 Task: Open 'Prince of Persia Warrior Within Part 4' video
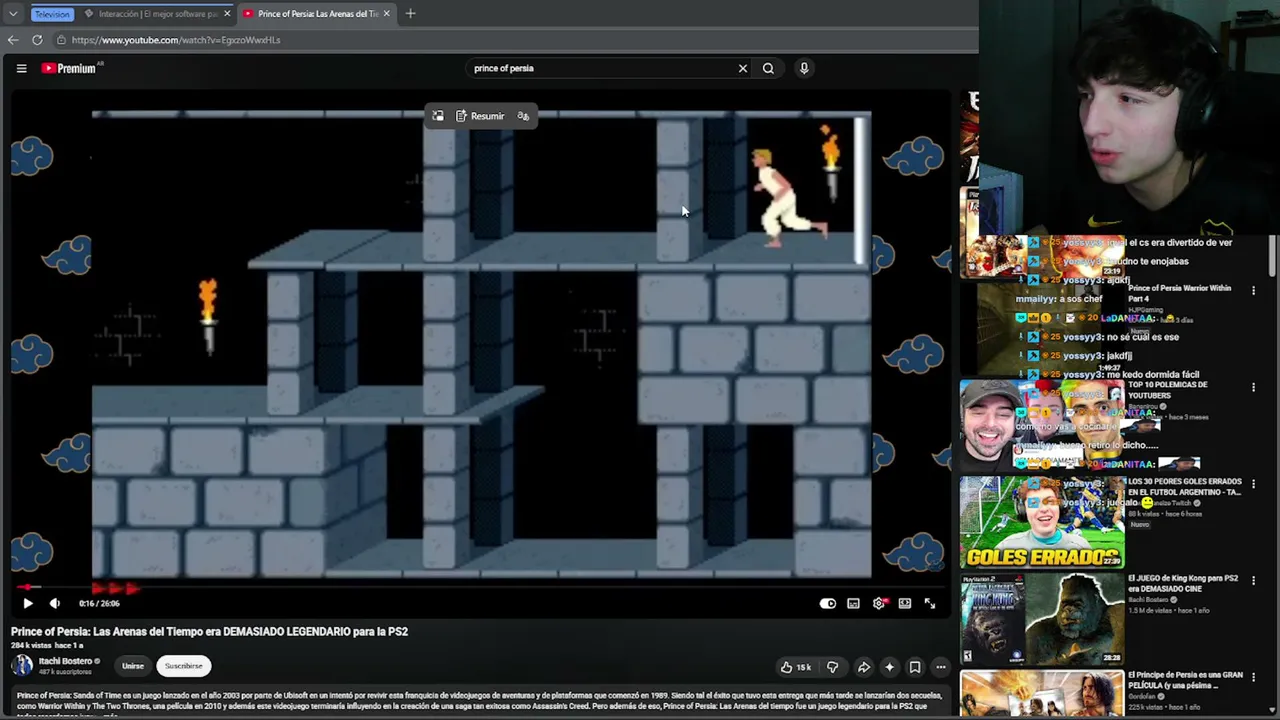tap(1180, 293)
